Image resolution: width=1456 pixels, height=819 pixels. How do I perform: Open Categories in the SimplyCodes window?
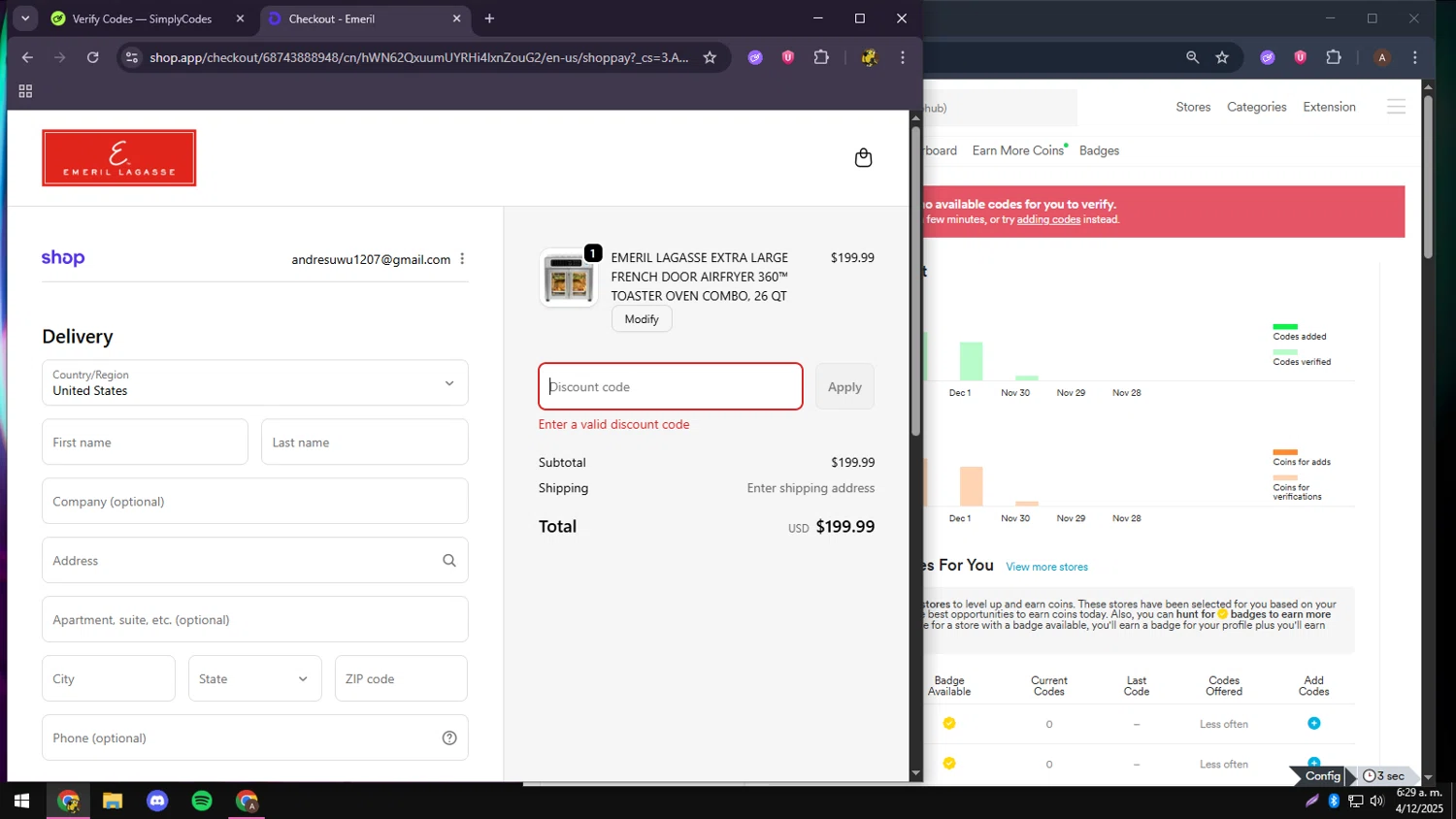point(1257,107)
